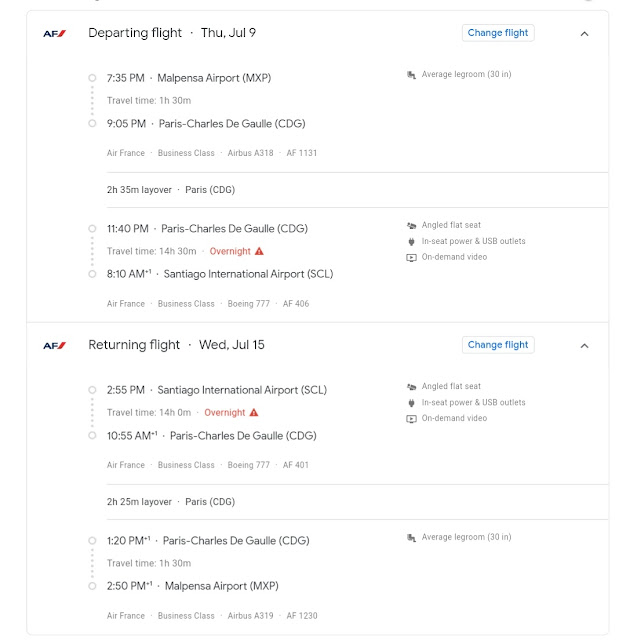626x640 pixels.
Task: Click Change flight for departing Thu, Jul 9
Action: click(498, 33)
